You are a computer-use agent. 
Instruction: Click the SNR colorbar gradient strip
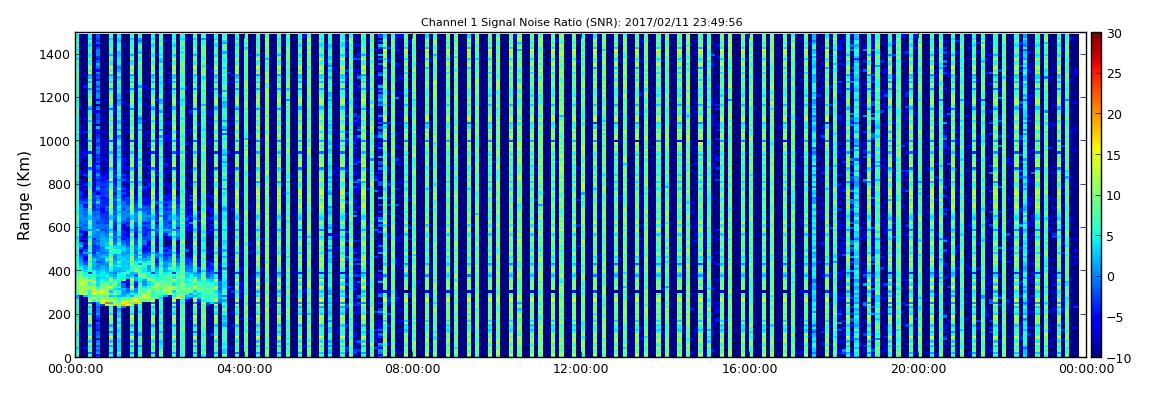(x=1096, y=195)
